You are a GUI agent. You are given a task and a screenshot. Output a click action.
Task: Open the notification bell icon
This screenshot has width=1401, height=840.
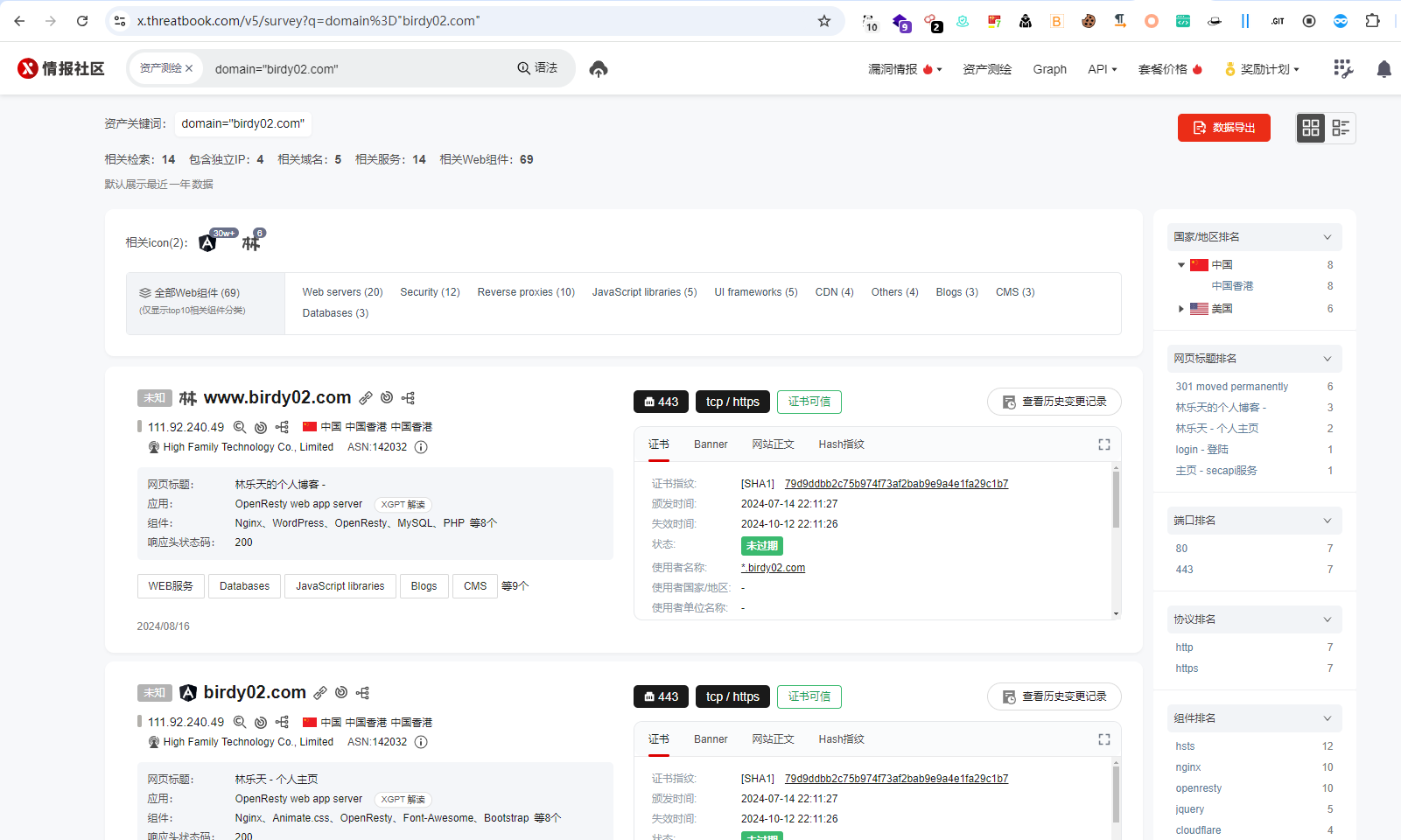pyautogui.click(x=1383, y=69)
